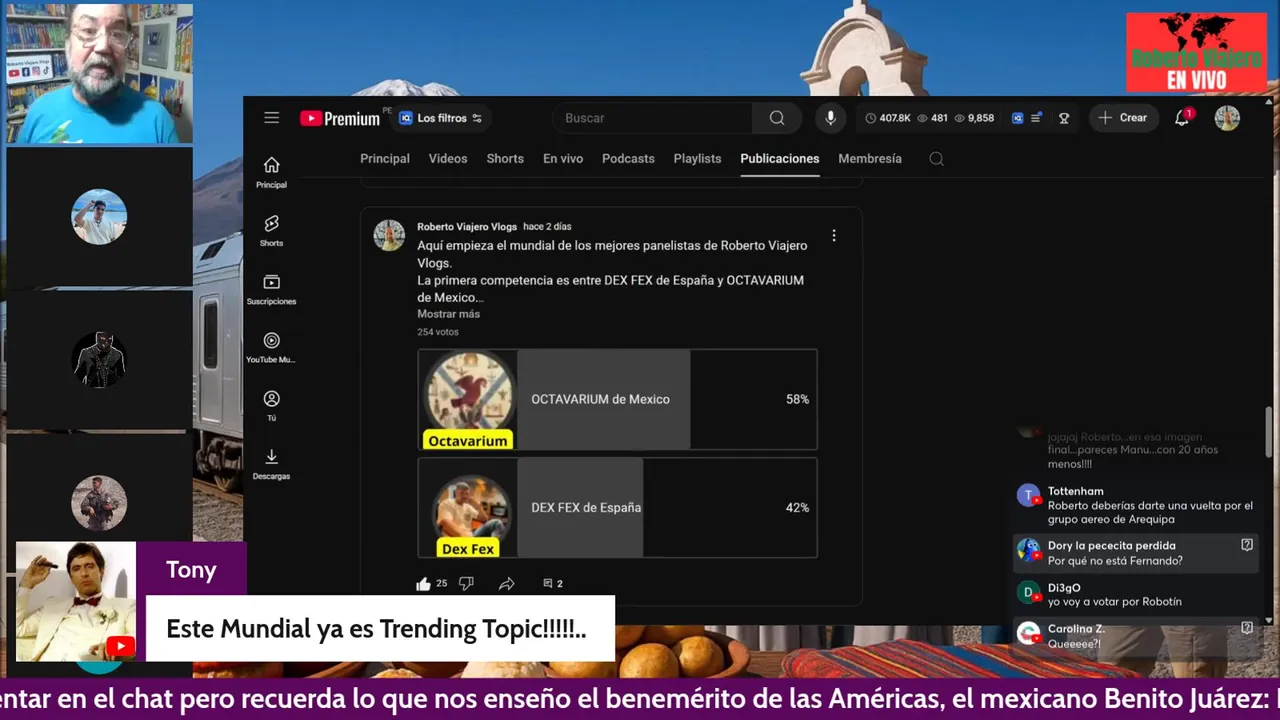Image resolution: width=1280 pixels, height=720 pixels.
Task: Click the third panelist avatar below
Action: pos(99,503)
